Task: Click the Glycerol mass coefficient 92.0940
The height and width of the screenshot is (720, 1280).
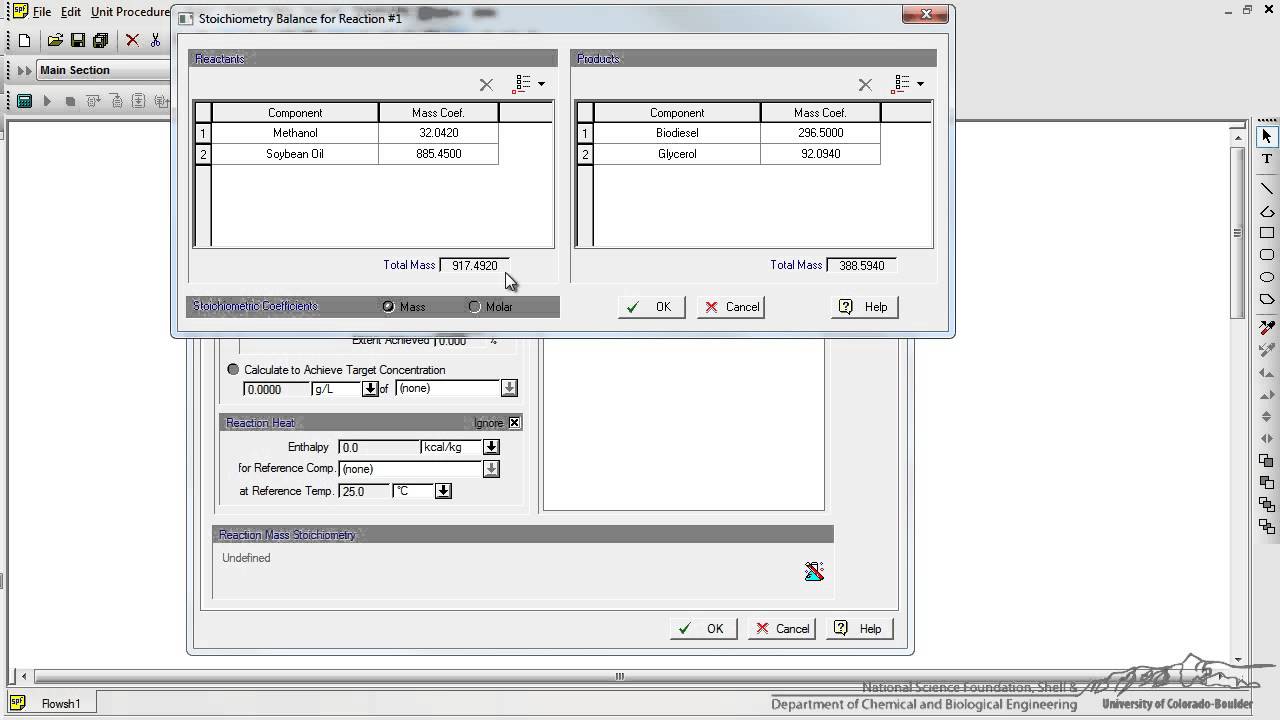Action: (820, 154)
